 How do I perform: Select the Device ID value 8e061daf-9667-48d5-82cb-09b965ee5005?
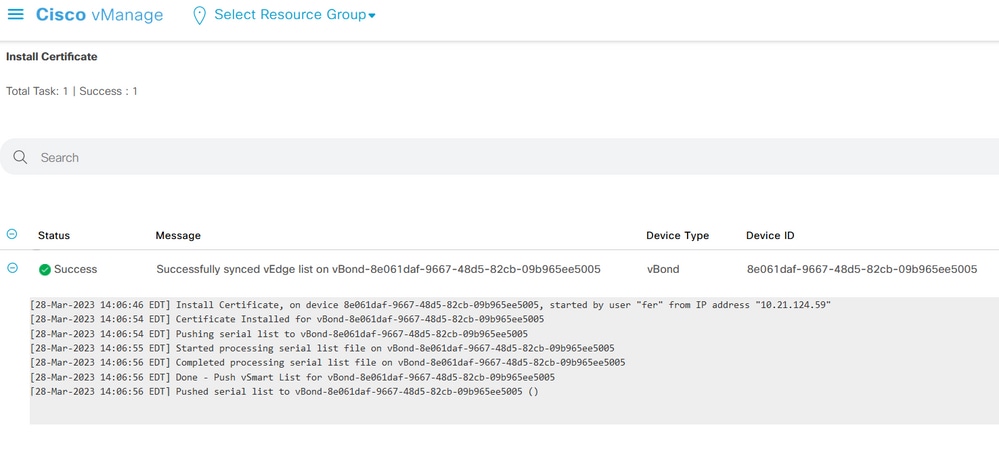pyautogui.click(x=862, y=269)
